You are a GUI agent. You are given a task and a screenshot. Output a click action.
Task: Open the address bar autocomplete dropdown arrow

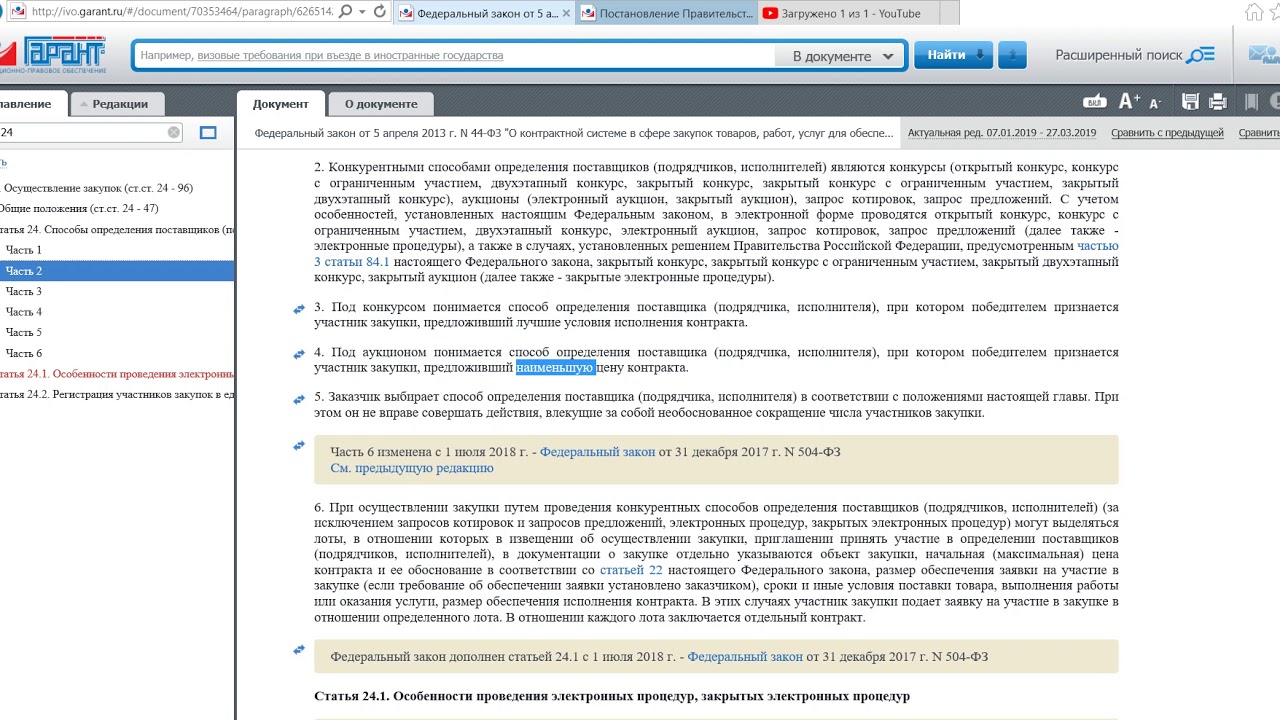point(362,12)
